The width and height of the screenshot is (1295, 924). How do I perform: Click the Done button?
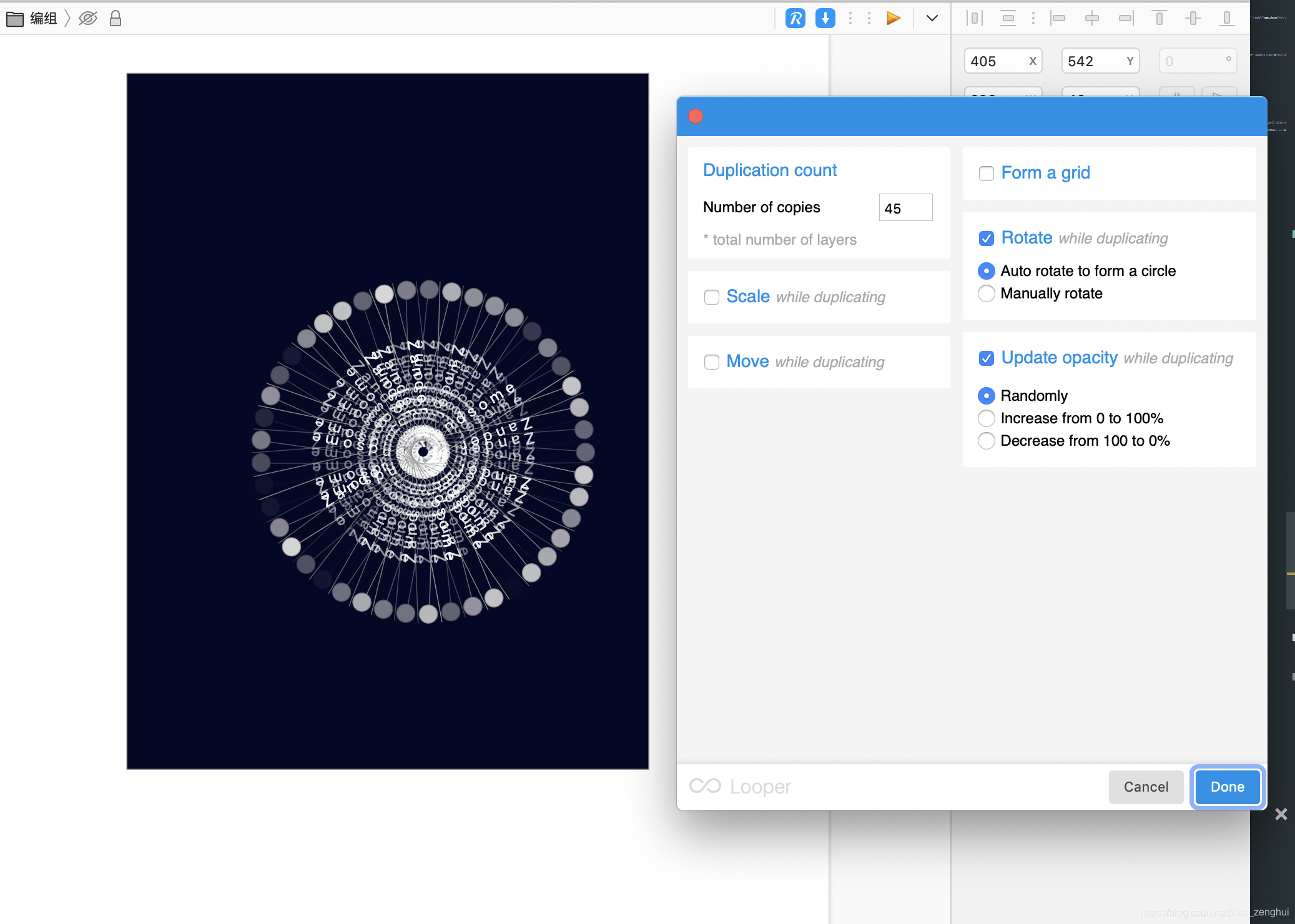1227,787
